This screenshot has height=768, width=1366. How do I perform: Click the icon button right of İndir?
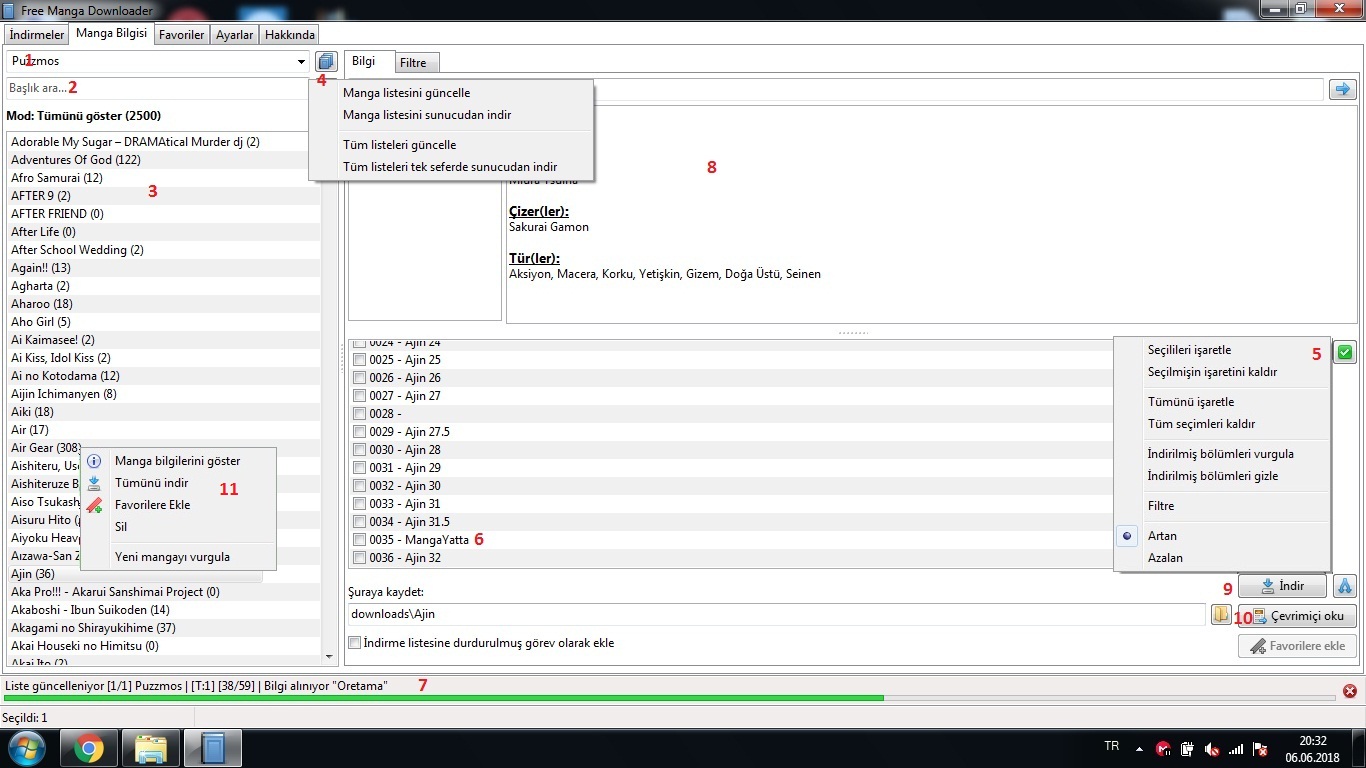pos(1345,586)
